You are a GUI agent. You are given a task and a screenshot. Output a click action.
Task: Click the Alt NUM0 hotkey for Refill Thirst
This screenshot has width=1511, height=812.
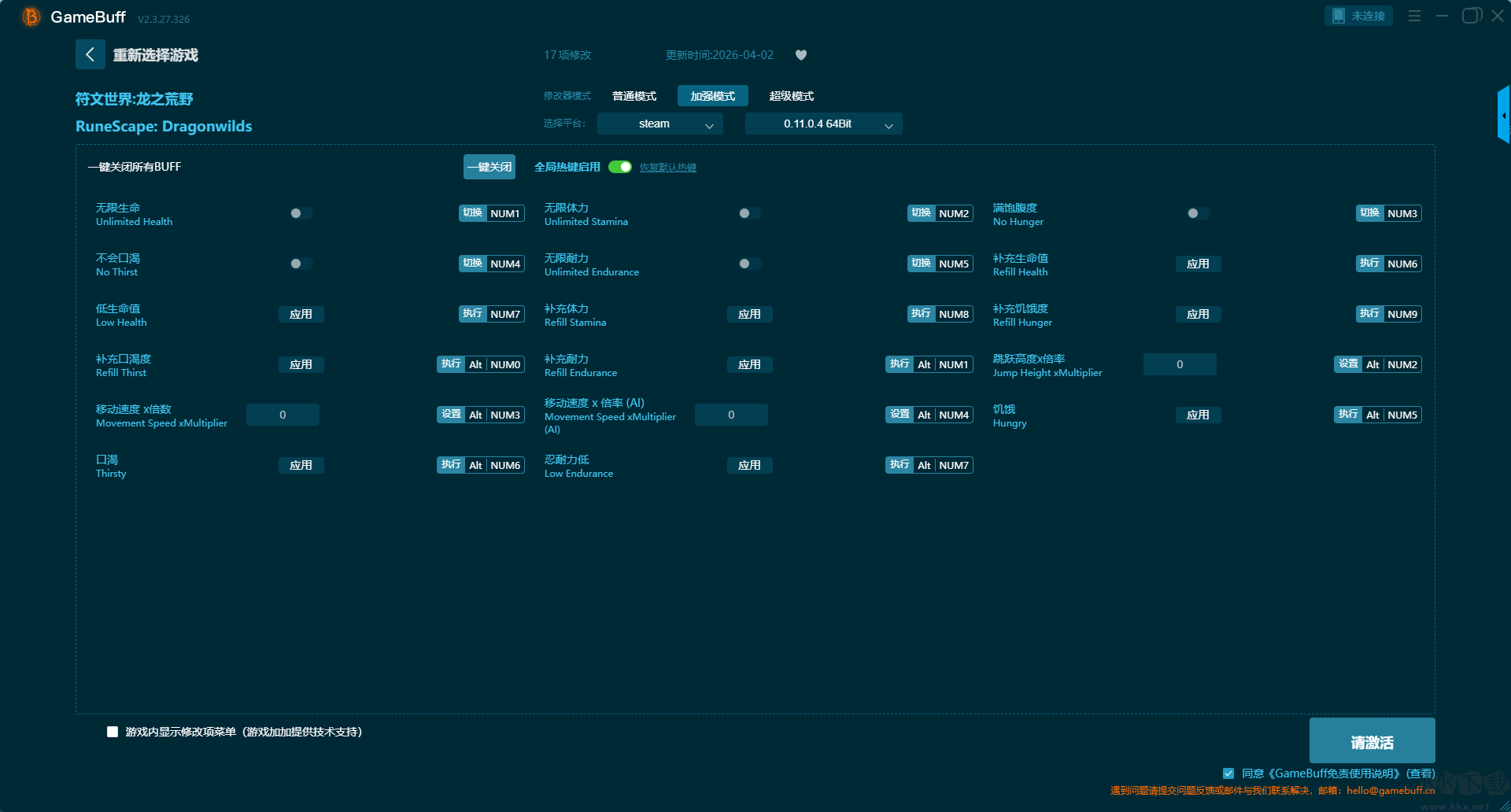481,364
